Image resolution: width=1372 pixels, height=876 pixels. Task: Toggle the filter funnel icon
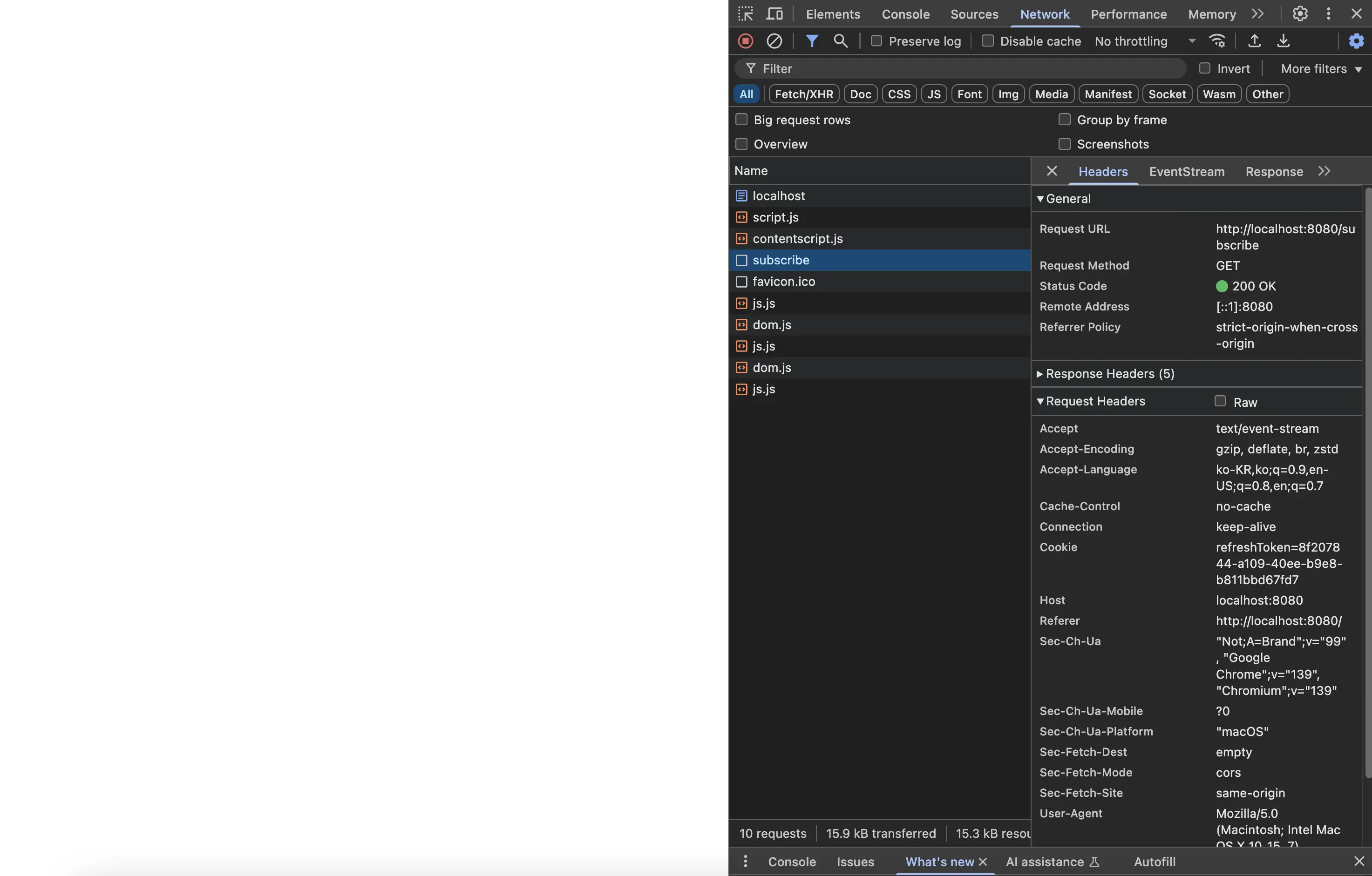click(812, 41)
